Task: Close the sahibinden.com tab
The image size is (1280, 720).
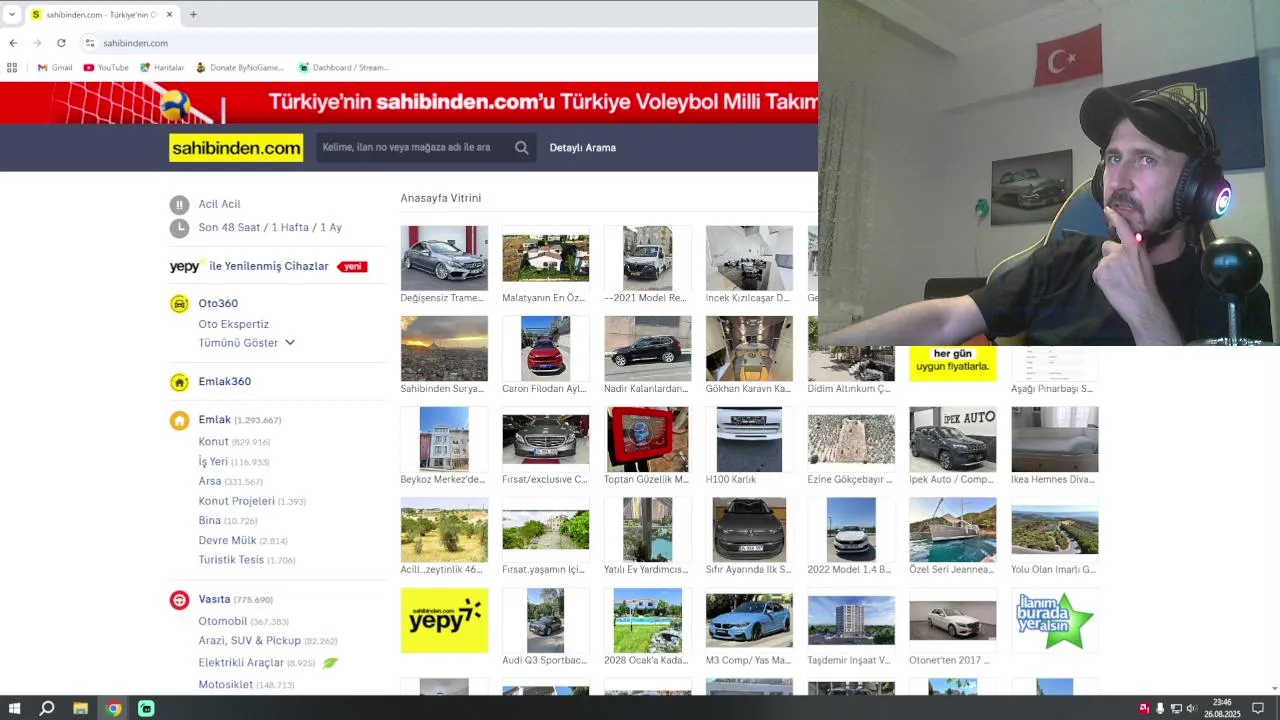Action: 169,15
